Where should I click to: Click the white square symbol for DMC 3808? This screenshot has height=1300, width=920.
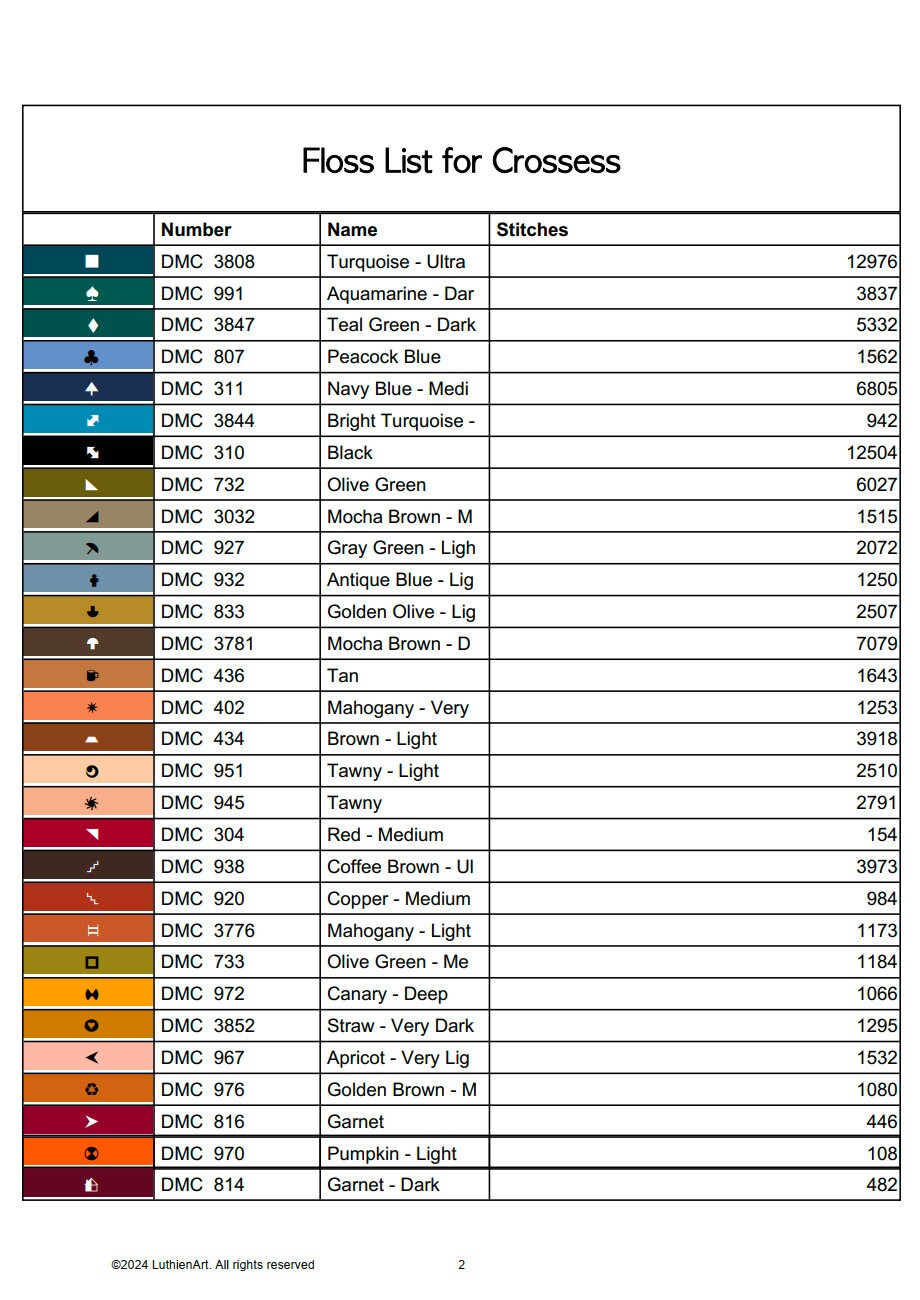(x=92, y=262)
